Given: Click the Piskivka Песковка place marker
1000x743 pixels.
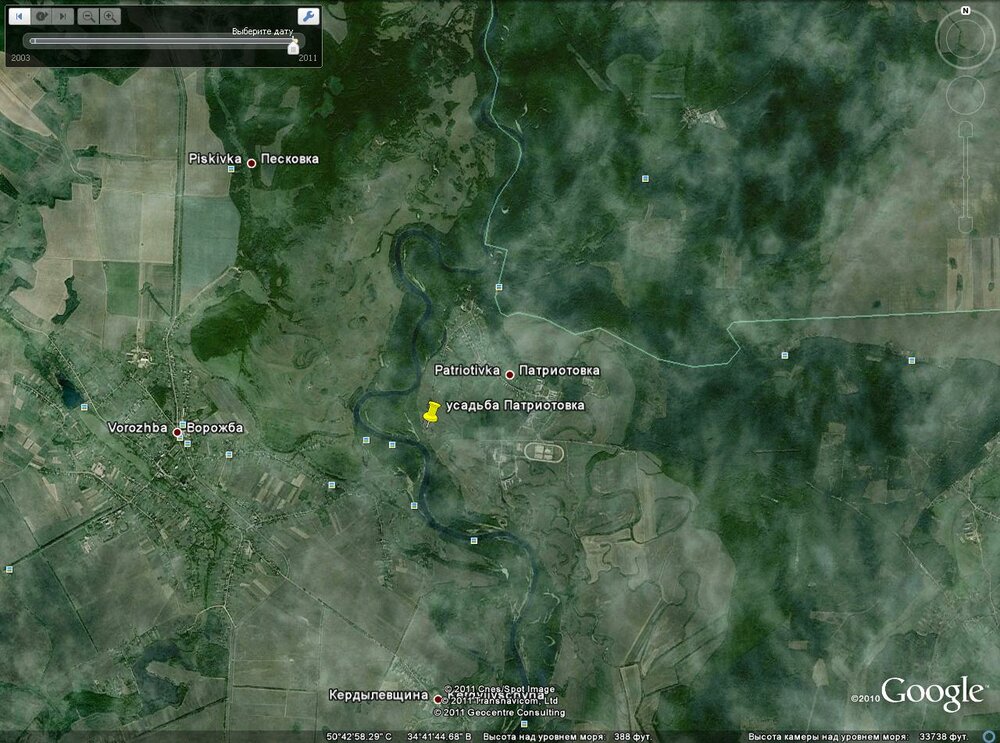Looking at the screenshot, I should point(251,163).
